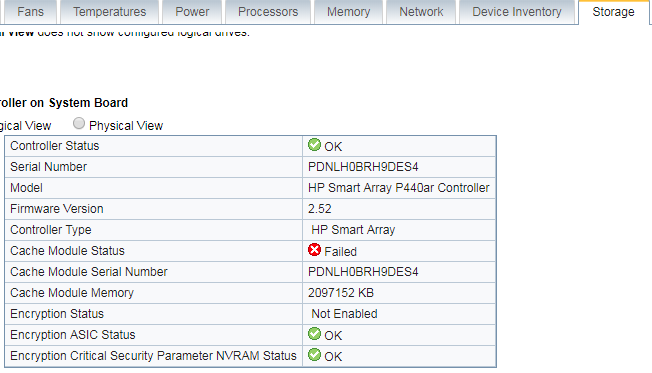Click the HP Smart Array P440ar Controller model text

point(399,188)
